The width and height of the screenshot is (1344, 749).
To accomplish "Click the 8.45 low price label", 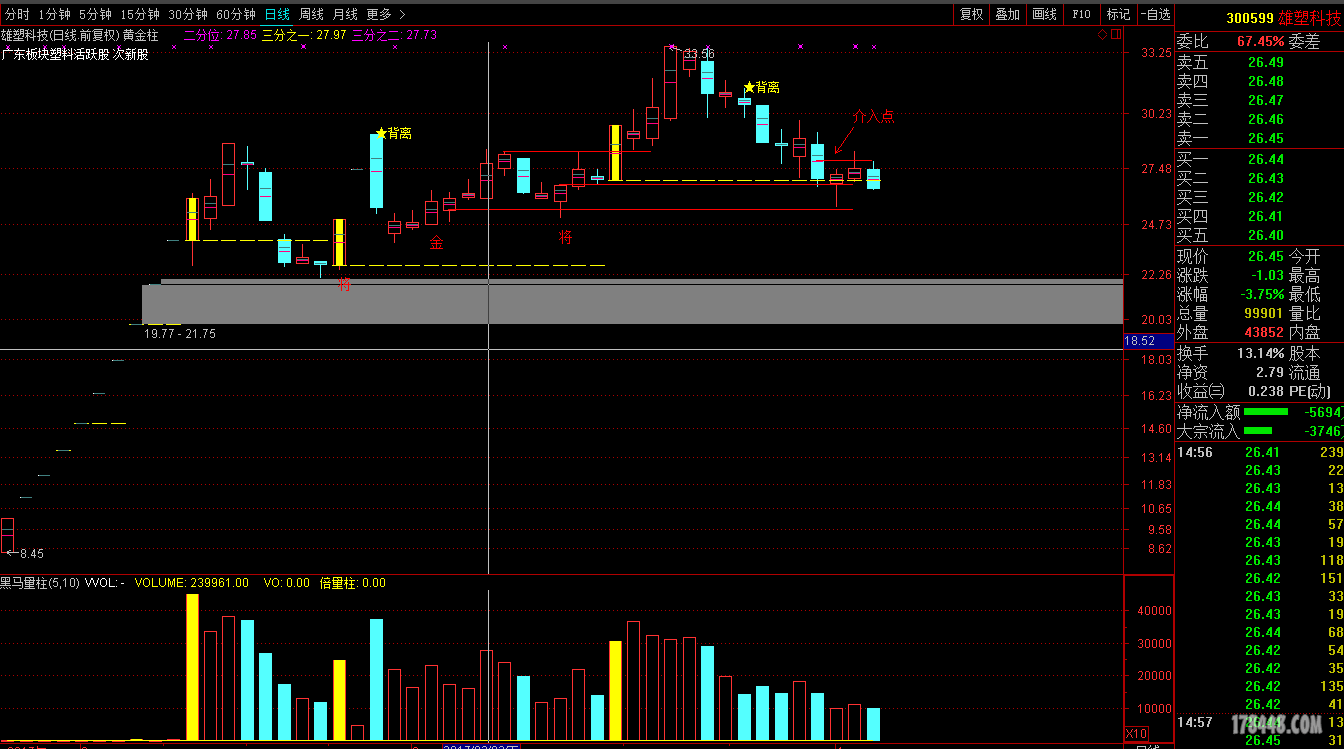I will 31,553.
